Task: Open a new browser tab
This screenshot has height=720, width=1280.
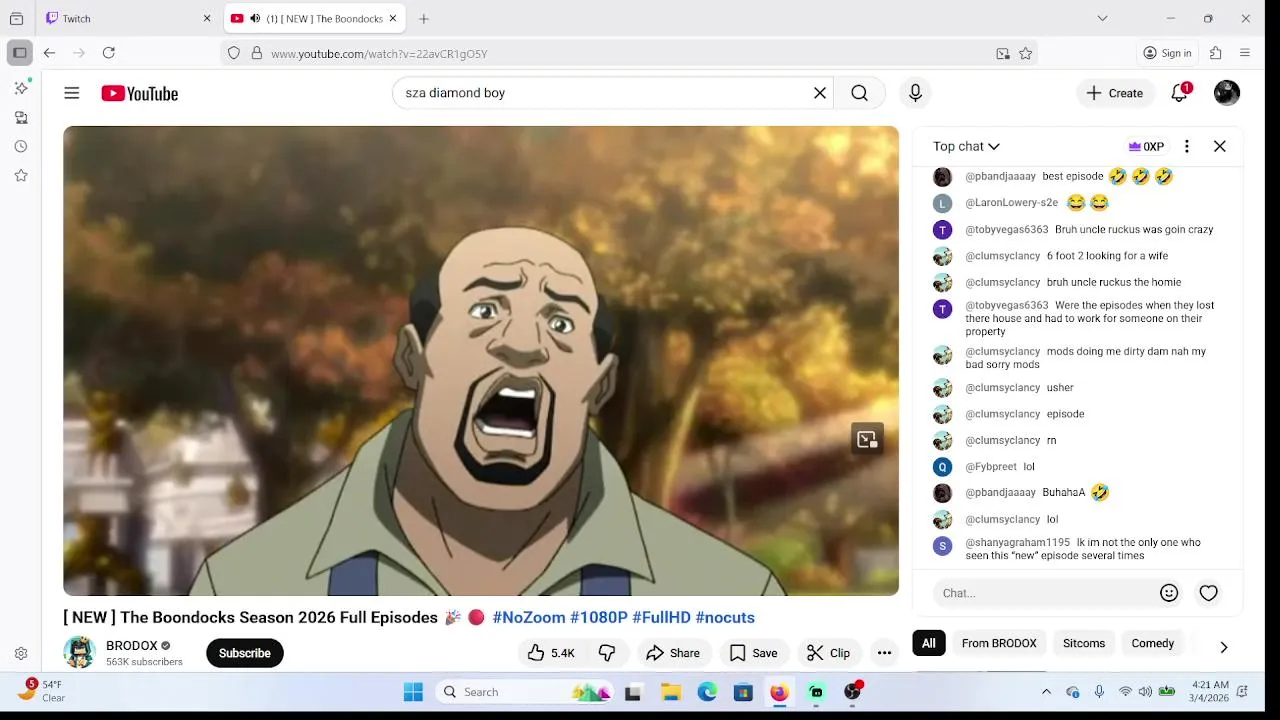Action: [x=424, y=18]
